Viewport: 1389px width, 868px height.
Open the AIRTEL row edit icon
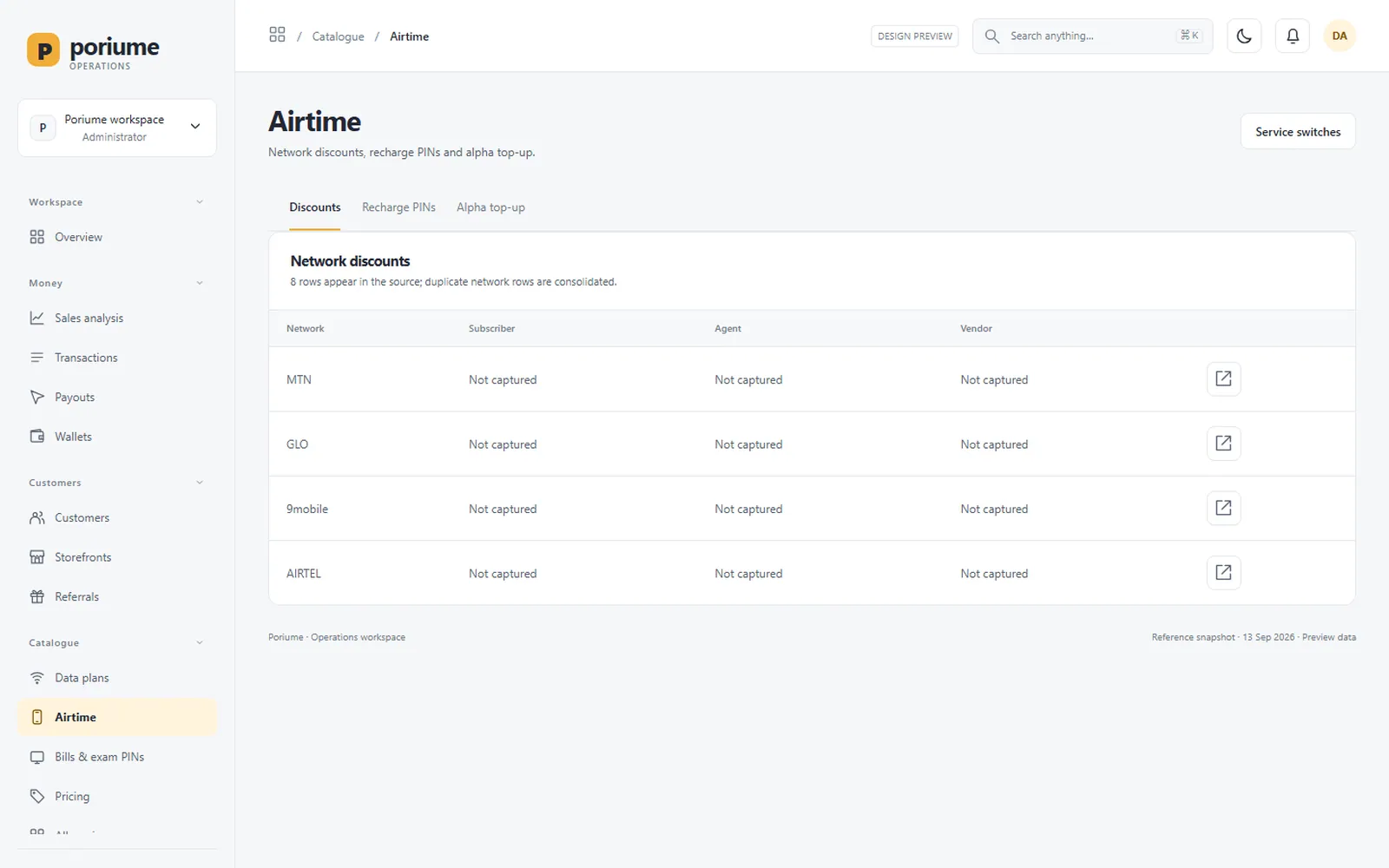pyautogui.click(x=1223, y=573)
